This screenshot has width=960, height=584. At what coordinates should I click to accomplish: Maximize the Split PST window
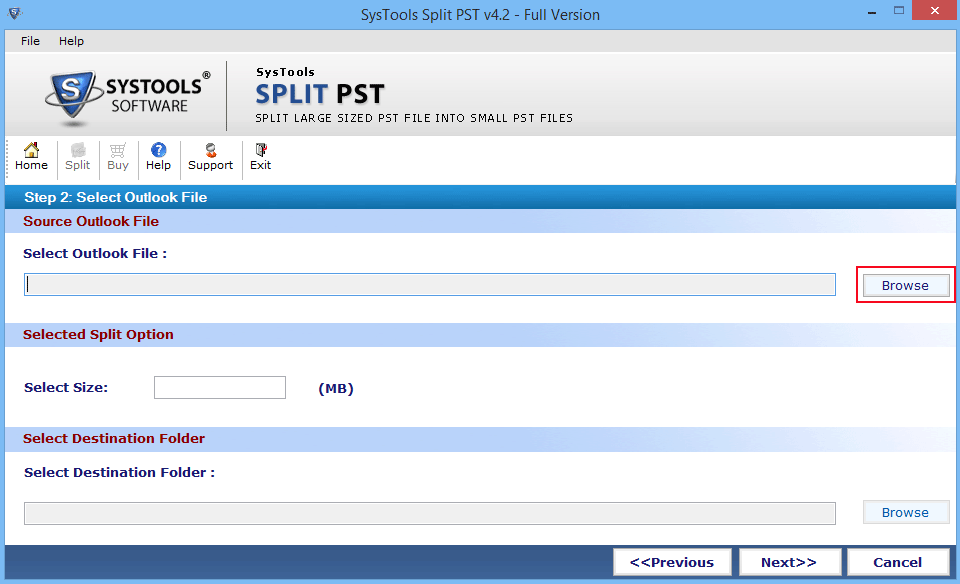[x=899, y=10]
